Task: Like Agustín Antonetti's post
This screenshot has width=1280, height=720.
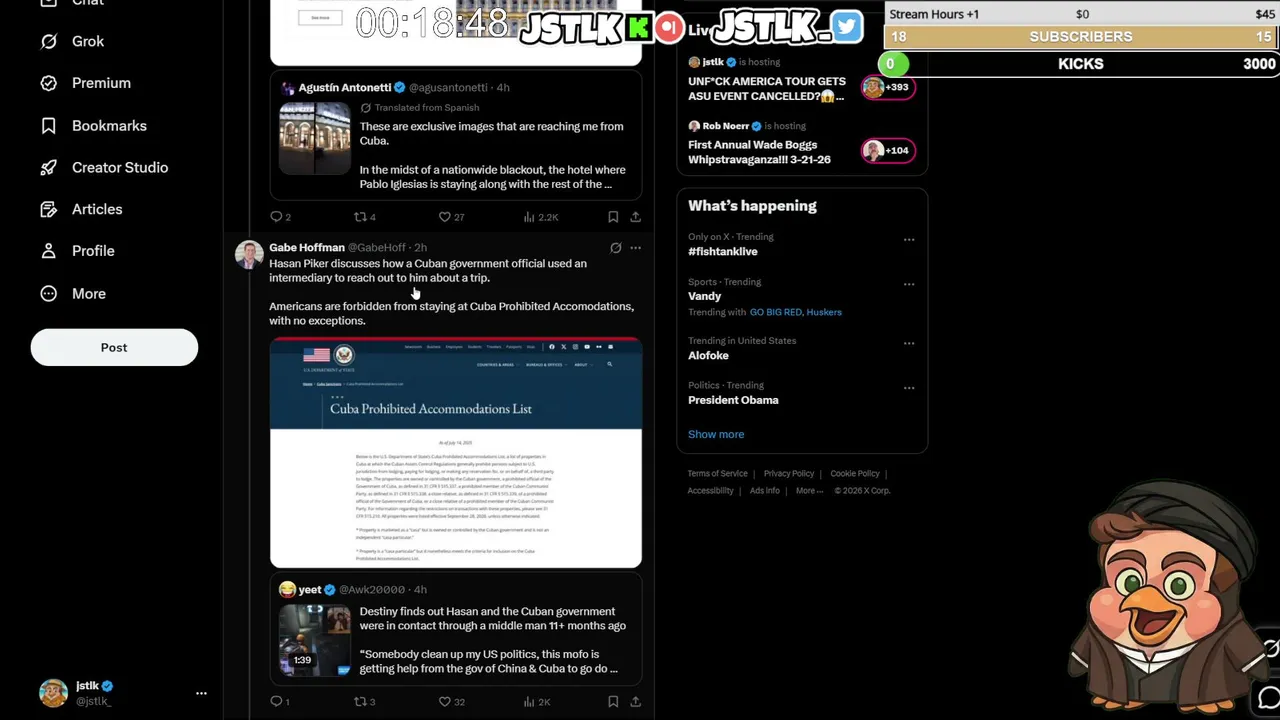Action: pyautogui.click(x=451, y=217)
